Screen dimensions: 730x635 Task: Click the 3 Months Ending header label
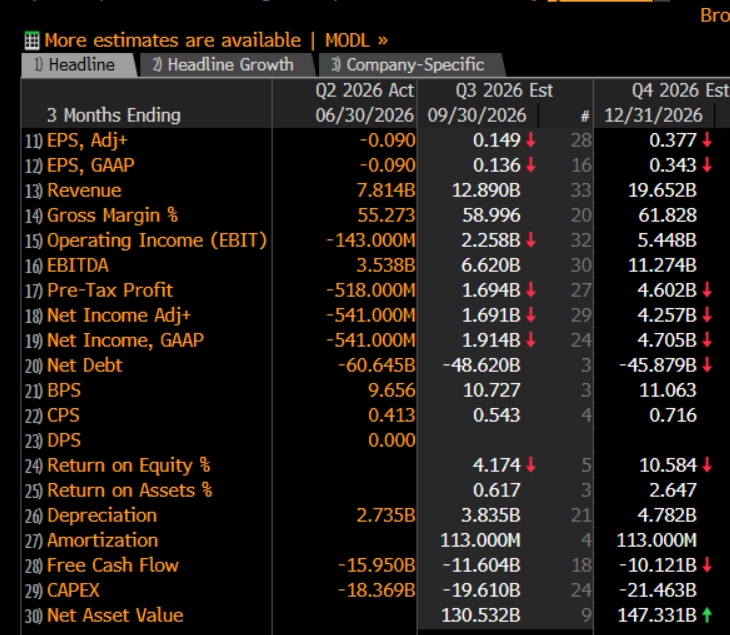(114, 115)
